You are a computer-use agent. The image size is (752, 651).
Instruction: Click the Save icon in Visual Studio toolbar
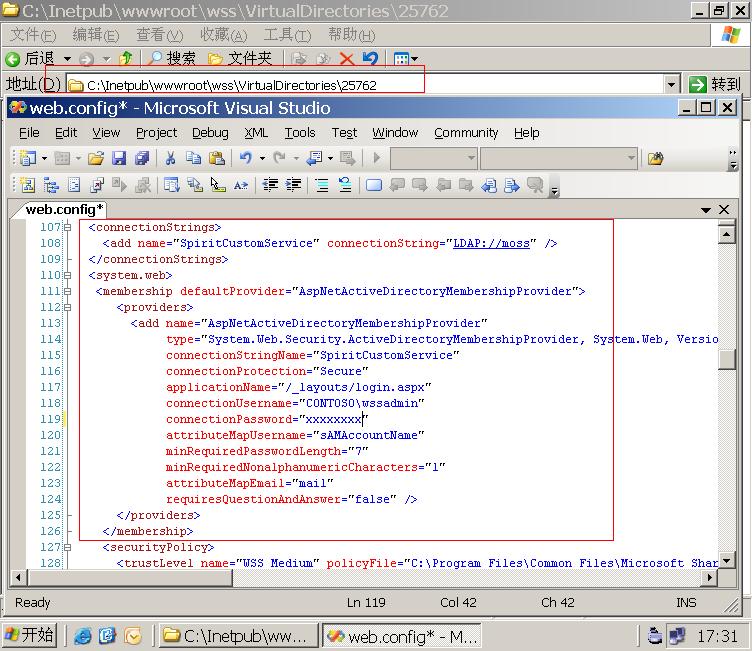pos(119,158)
